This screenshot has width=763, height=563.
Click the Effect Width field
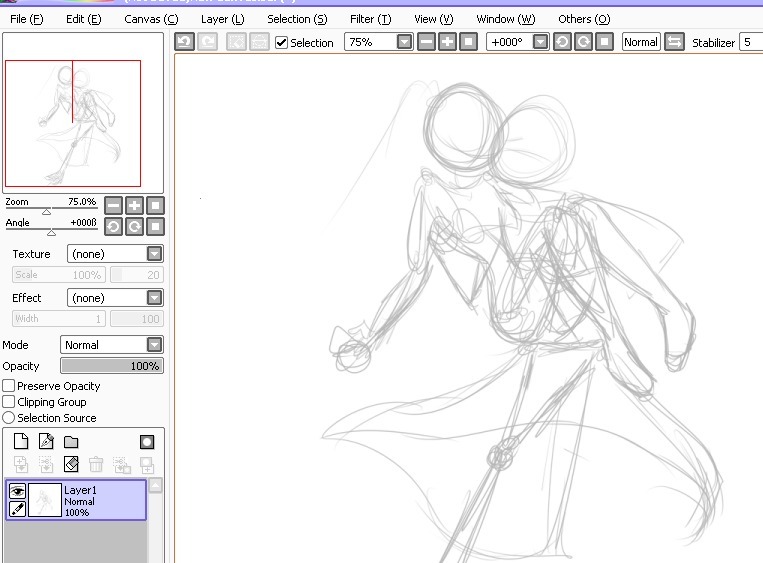pyautogui.click(x=58, y=318)
